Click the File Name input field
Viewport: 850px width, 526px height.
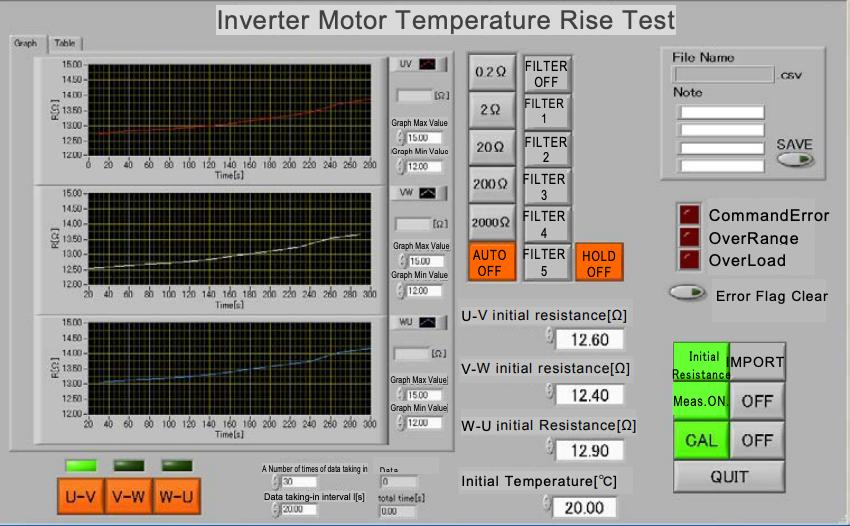point(723,74)
